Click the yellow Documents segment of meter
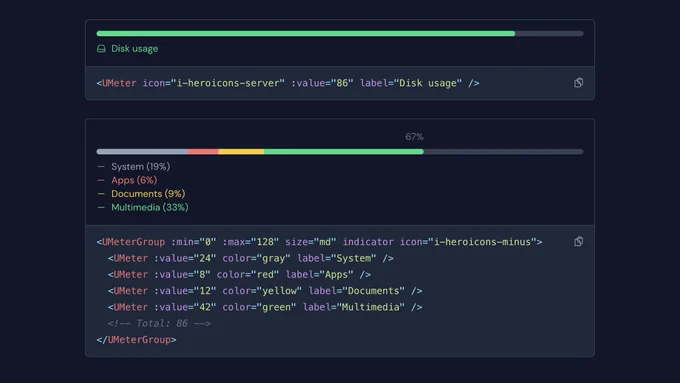The image size is (680, 383). tap(241, 152)
